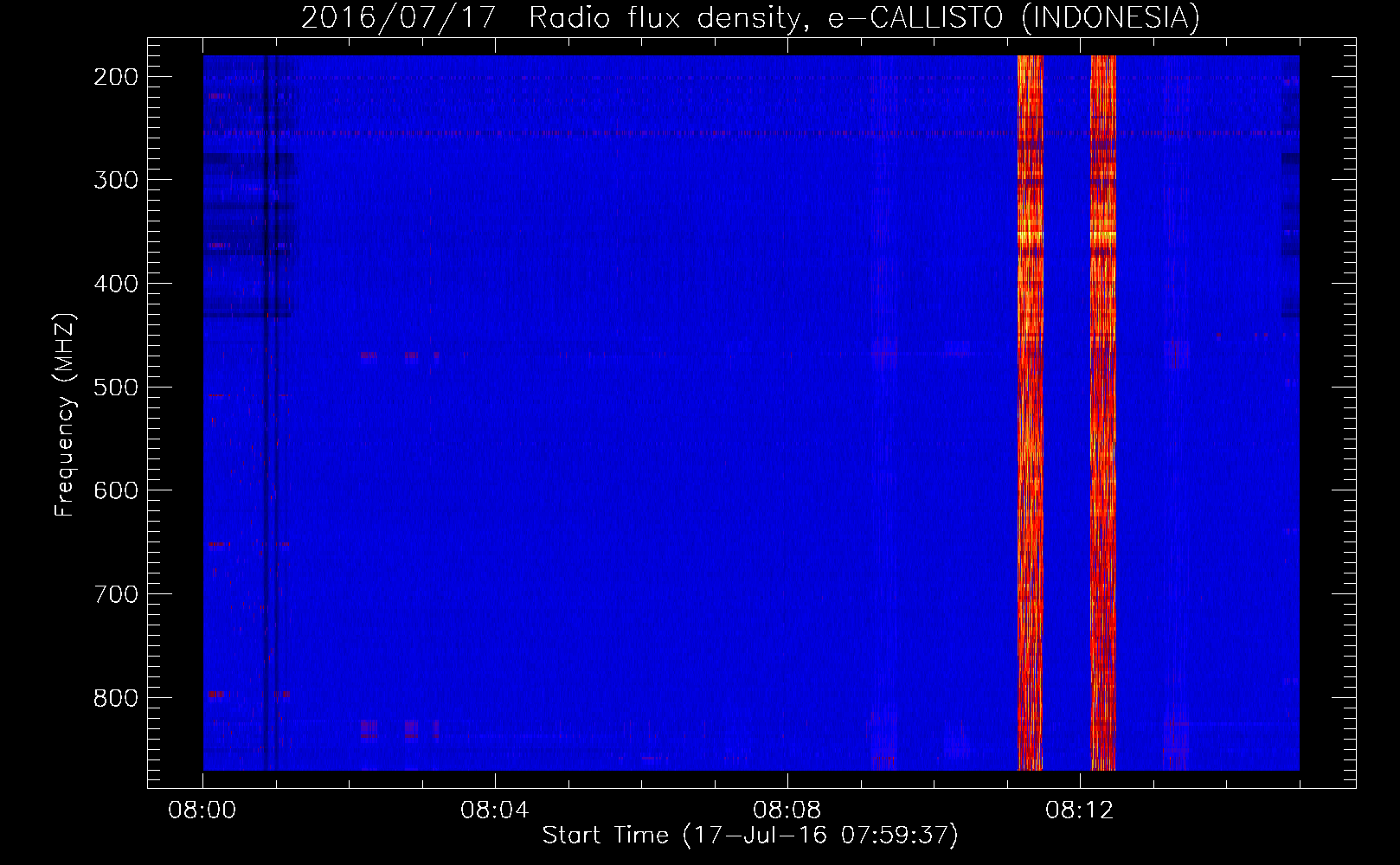
Task: Click the 500 frequency tick label
Action: (116, 387)
